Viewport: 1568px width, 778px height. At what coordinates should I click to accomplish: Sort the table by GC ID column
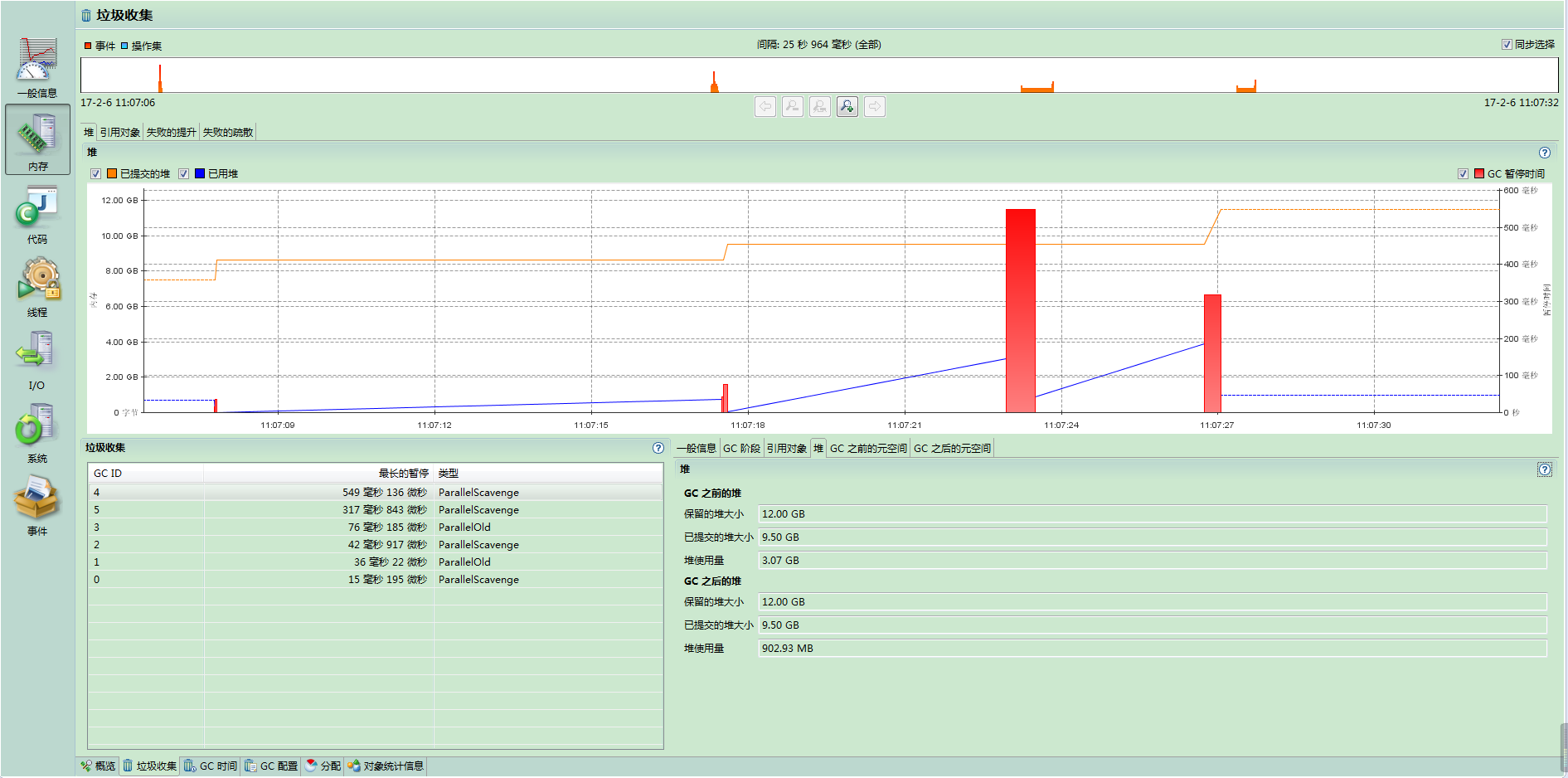[146, 474]
